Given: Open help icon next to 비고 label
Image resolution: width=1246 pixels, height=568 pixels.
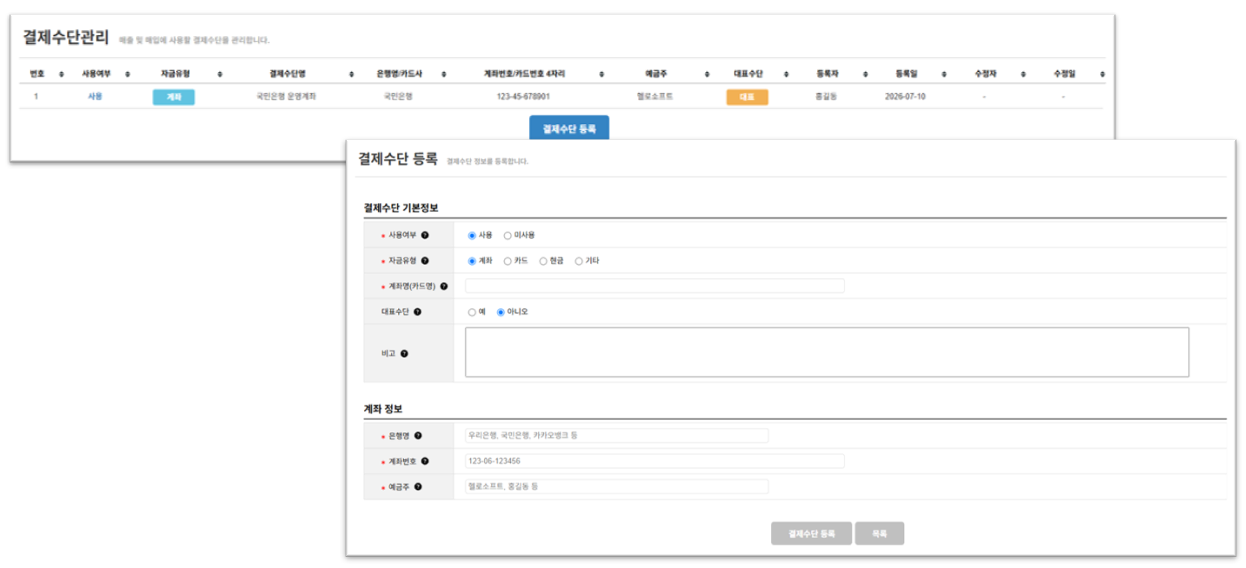Looking at the screenshot, I should pyautogui.click(x=404, y=353).
